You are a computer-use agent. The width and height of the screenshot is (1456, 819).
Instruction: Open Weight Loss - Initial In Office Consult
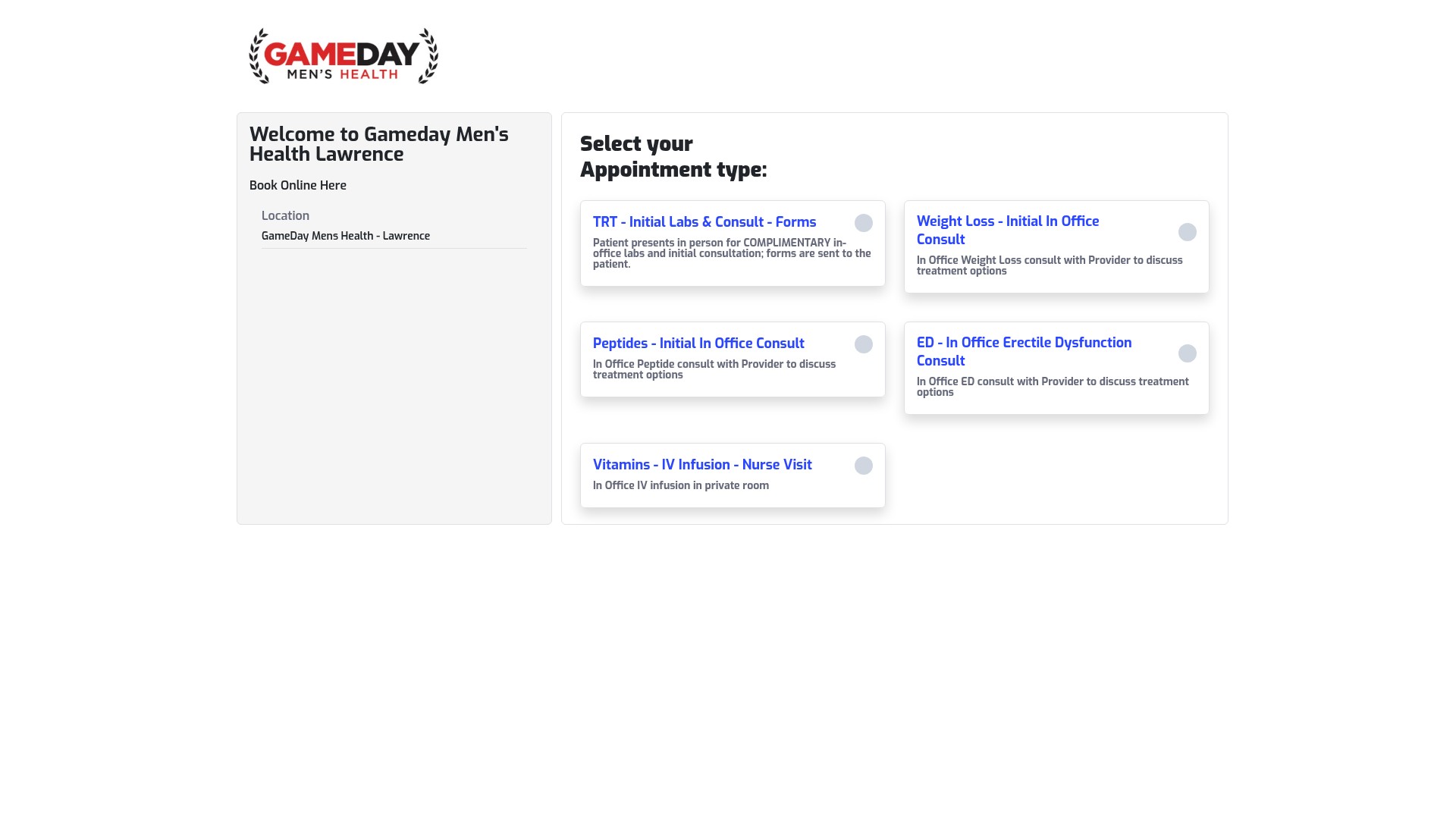pyautogui.click(x=1008, y=231)
